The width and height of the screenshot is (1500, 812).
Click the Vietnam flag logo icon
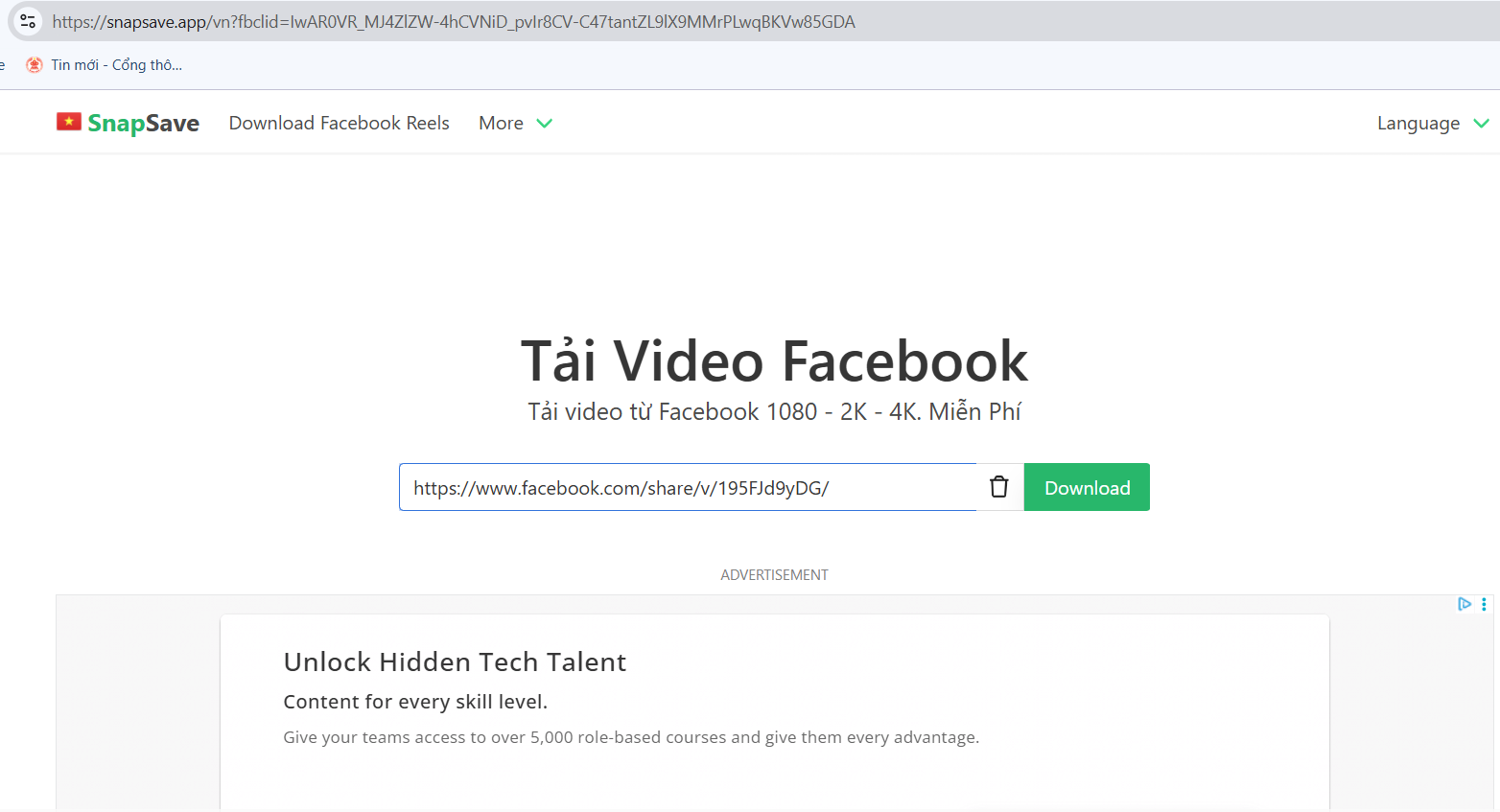pos(69,122)
